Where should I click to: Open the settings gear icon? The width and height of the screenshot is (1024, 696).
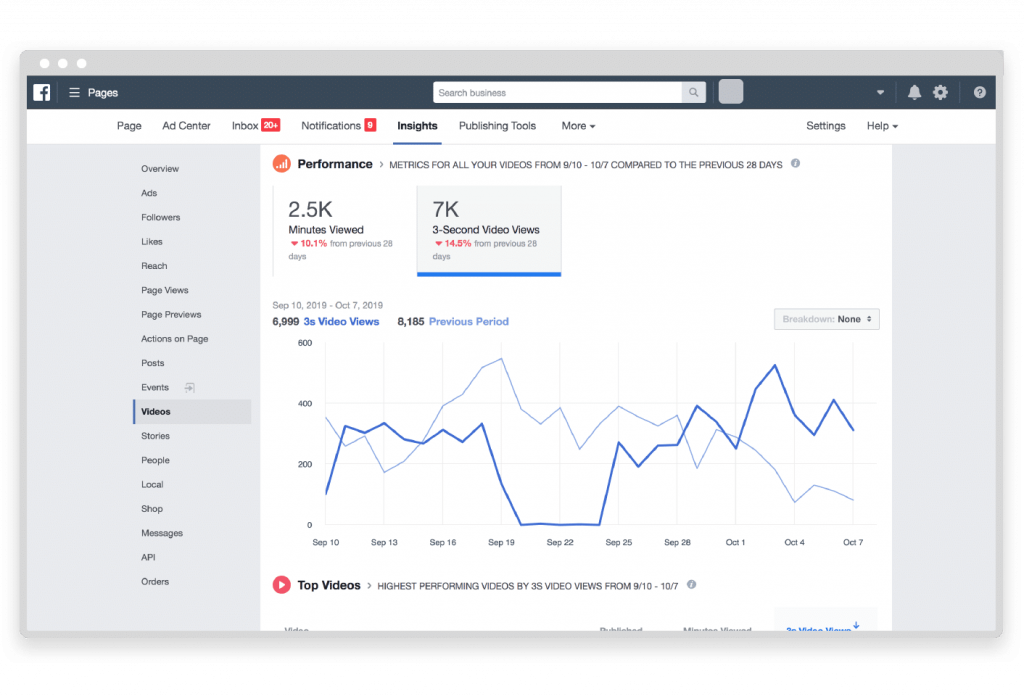(x=941, y=91)
